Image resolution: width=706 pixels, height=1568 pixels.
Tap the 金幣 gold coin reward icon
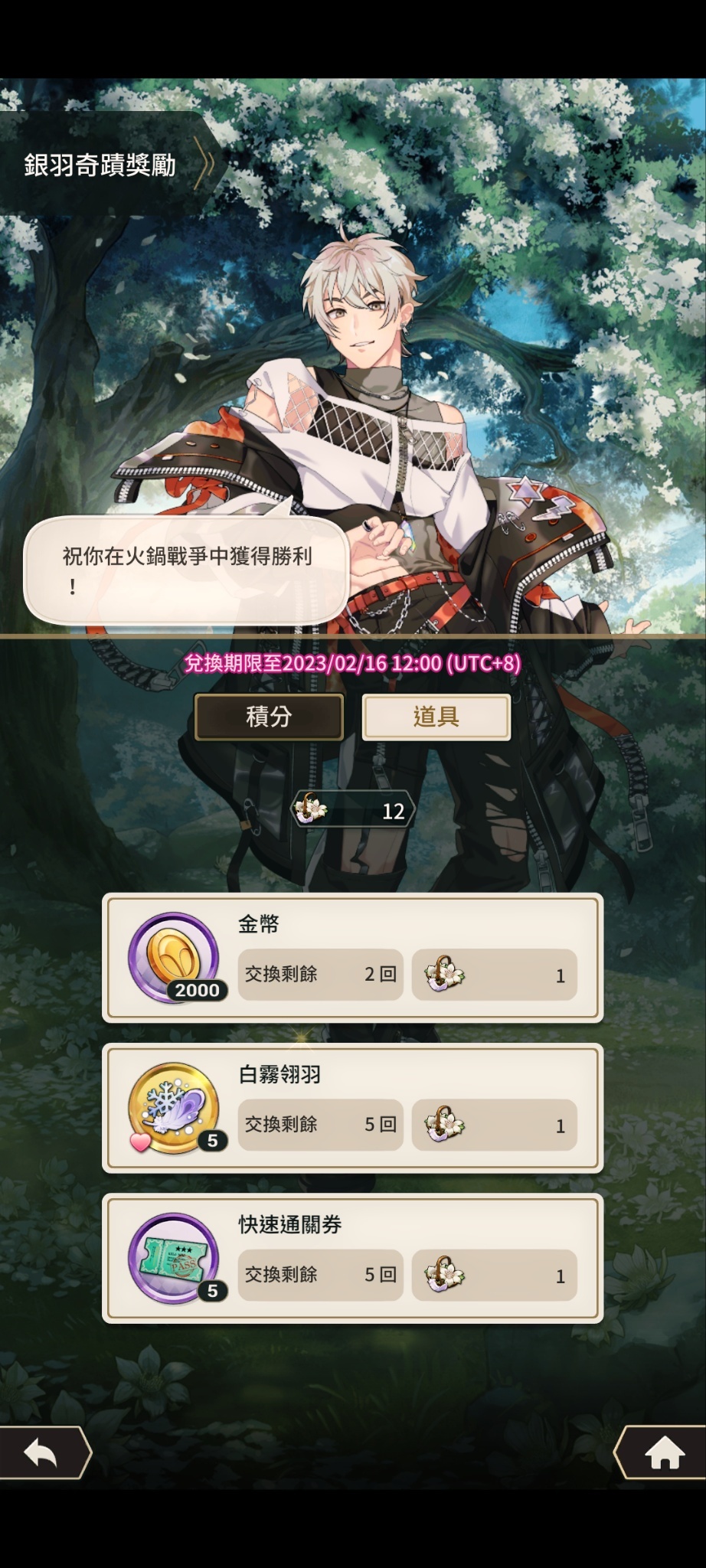[175, 958]
